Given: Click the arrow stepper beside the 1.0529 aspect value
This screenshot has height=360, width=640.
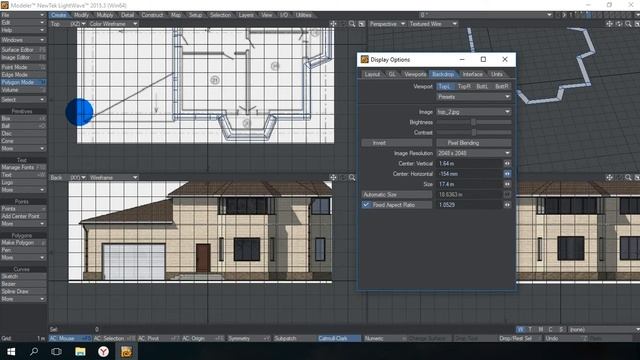Looking at the screenshot, I should click(x=507, y=205).
